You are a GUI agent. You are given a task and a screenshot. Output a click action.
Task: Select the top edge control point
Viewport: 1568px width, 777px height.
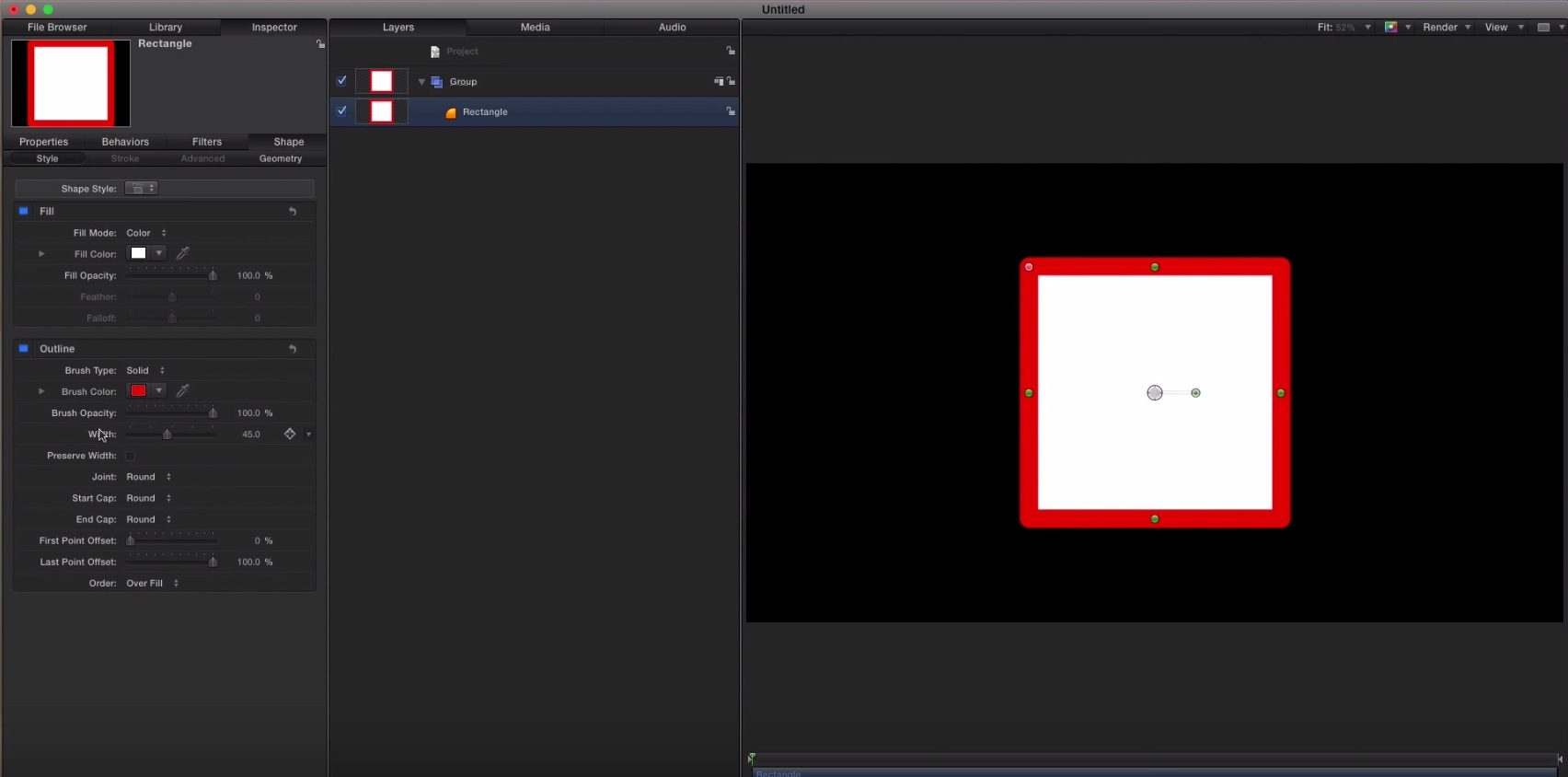pyautogui.click(x=1155, y=267)
